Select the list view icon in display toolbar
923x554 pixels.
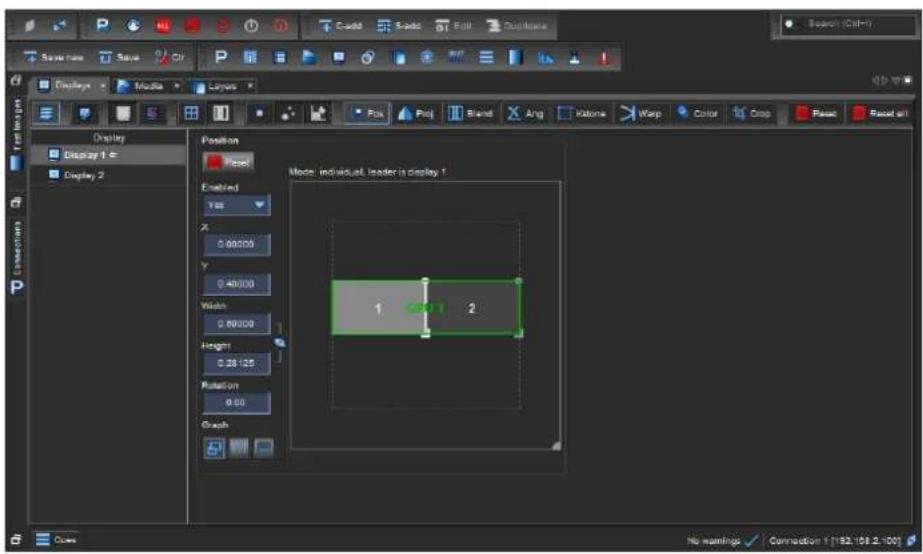coord(46,113)
